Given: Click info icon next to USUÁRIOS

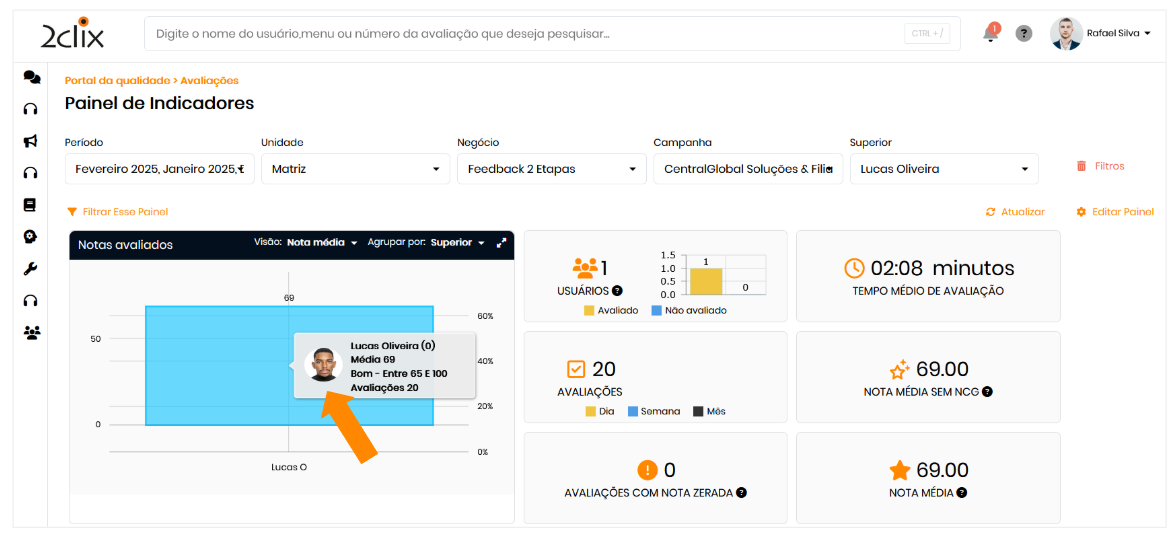Looking at the screenshot, I should point(617,291).
